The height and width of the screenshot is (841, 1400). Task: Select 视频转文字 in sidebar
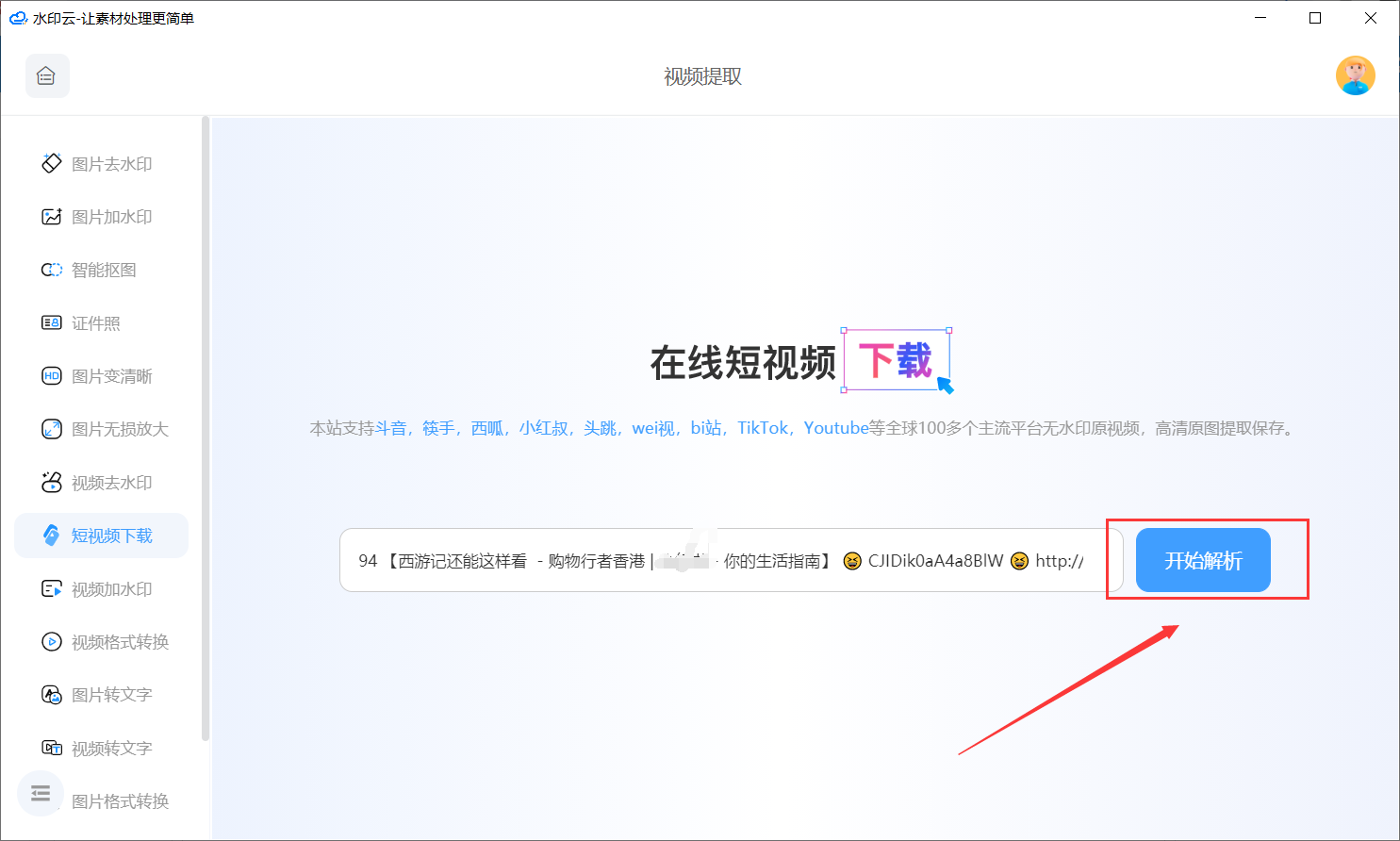101,749
